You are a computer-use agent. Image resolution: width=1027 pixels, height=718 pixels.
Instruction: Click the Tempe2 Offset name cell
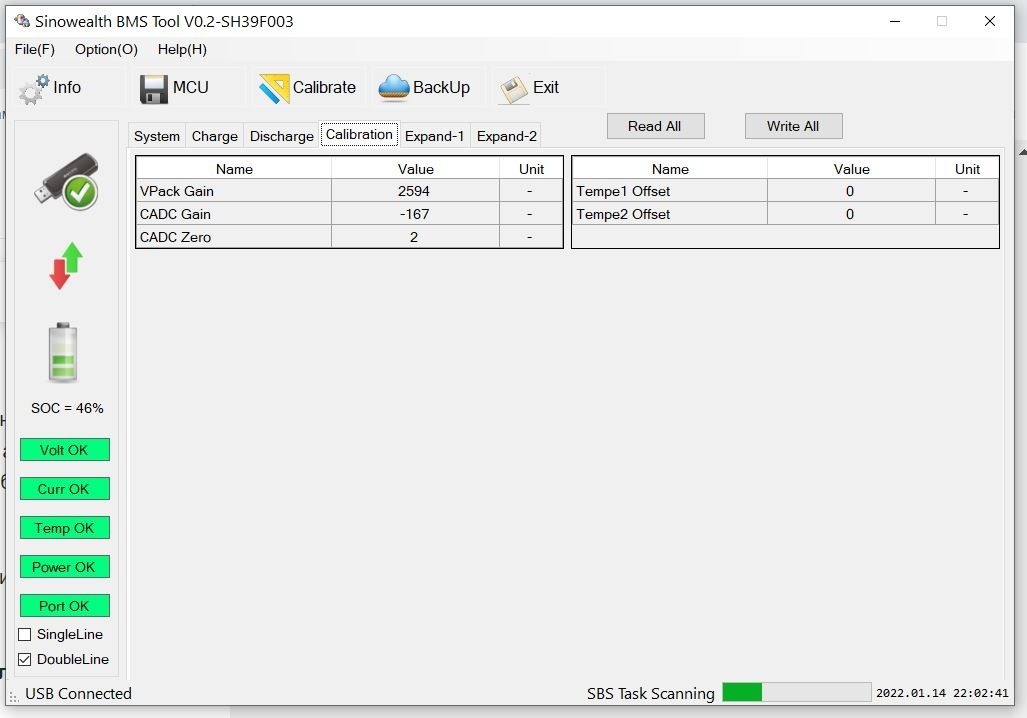[x=669, y=214]
